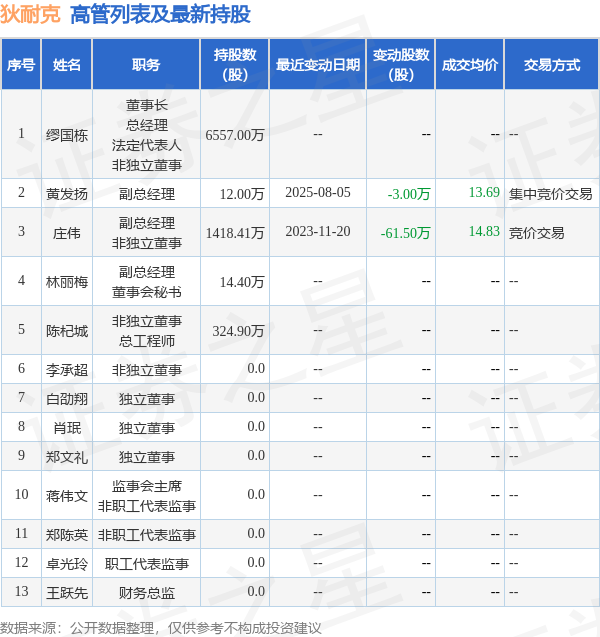Click the 董事会秘书 position text

tap(146, 292)
